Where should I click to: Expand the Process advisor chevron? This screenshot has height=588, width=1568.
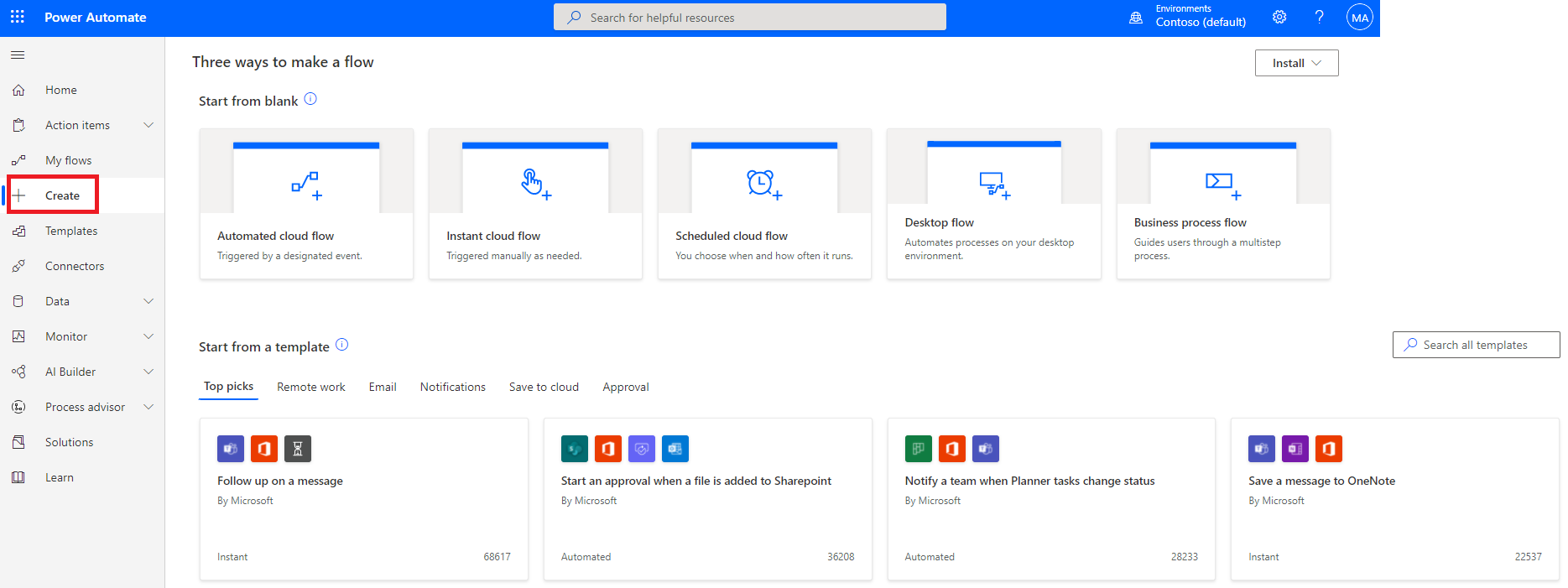148,407
